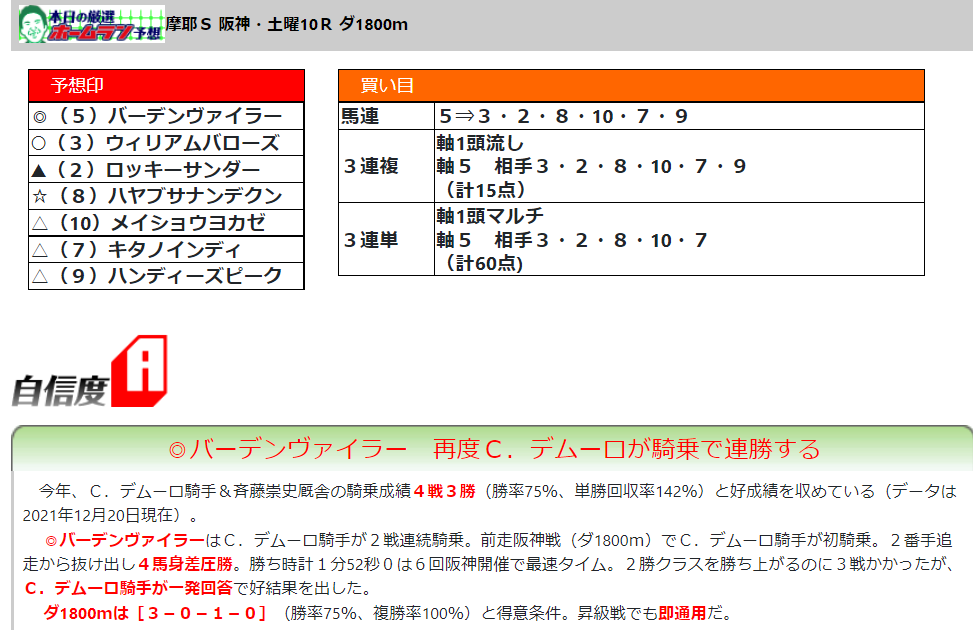Click red ◎バーデンヴァイラー in the paragraph
The image size is (973, 630).
point(125,540)
